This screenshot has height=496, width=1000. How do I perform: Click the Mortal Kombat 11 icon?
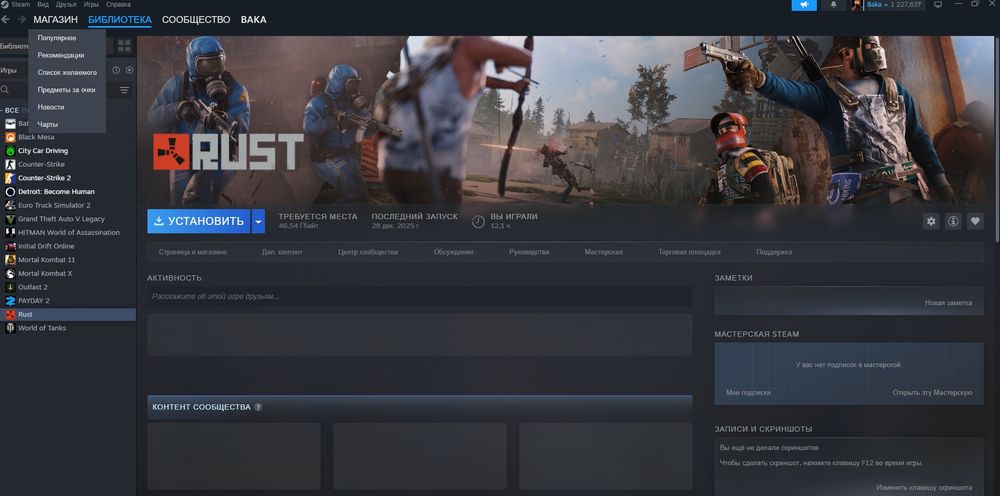[x=10, y=259]
